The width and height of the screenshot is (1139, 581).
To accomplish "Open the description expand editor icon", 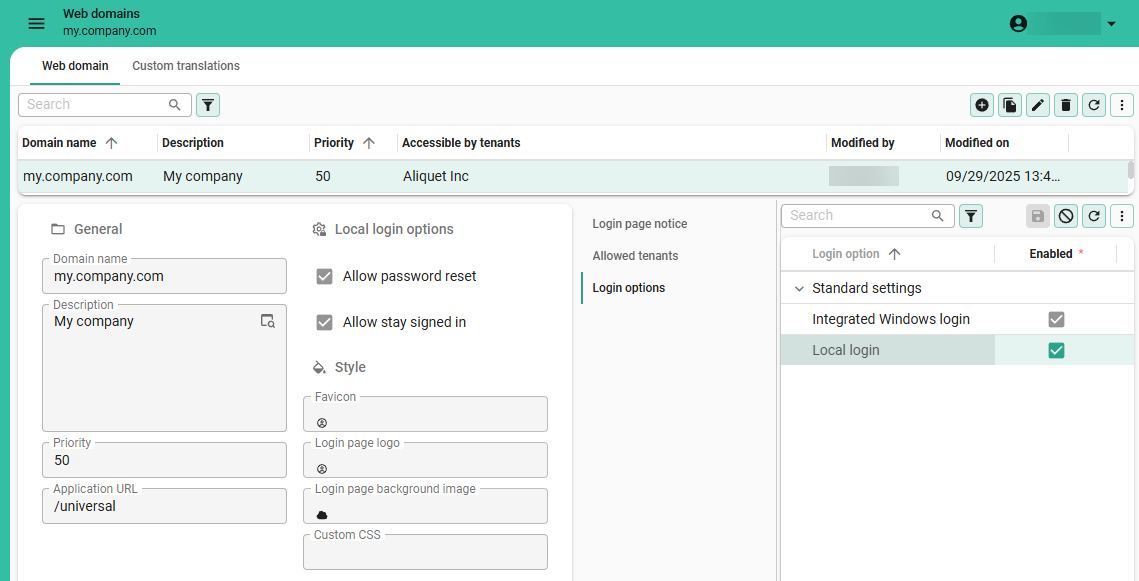I will pyautogui.click(x=267, y=321).
